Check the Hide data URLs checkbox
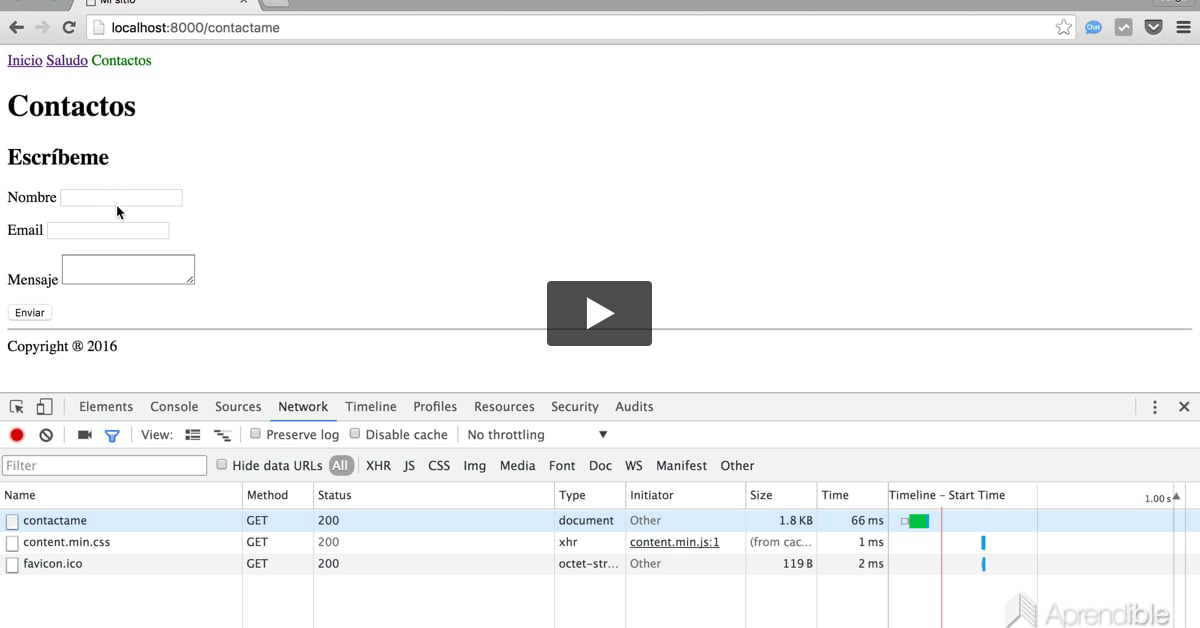Image resolution: width=1200 pixels, height=628 pixels. click(x=222, y=465)
